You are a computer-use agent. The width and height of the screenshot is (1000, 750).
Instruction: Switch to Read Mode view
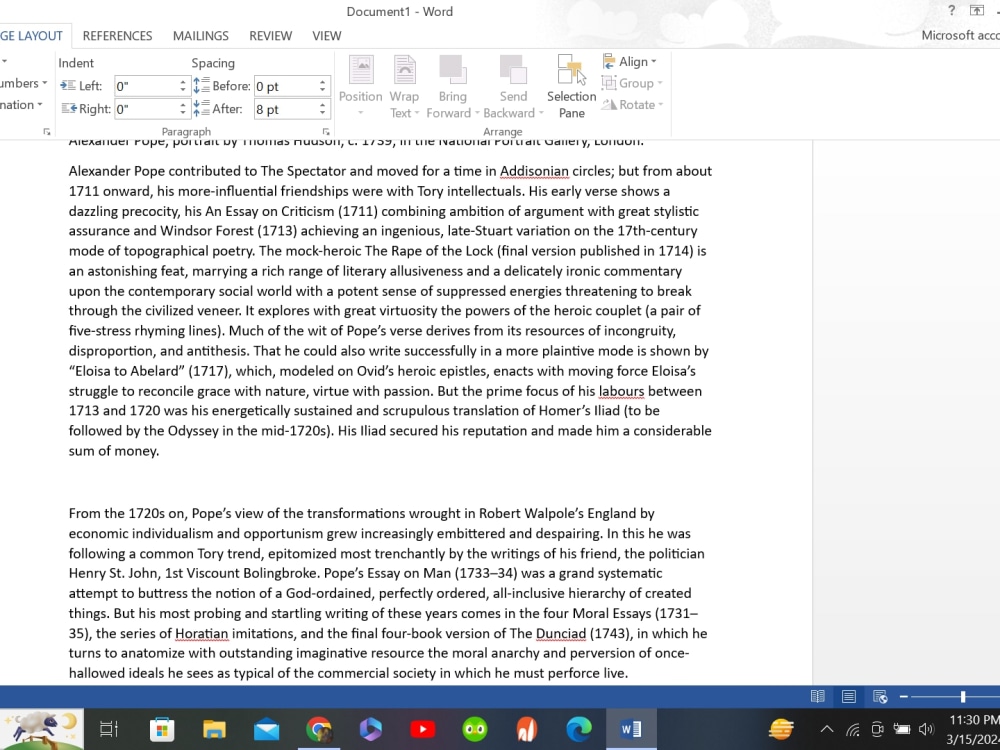pos(818,696)
